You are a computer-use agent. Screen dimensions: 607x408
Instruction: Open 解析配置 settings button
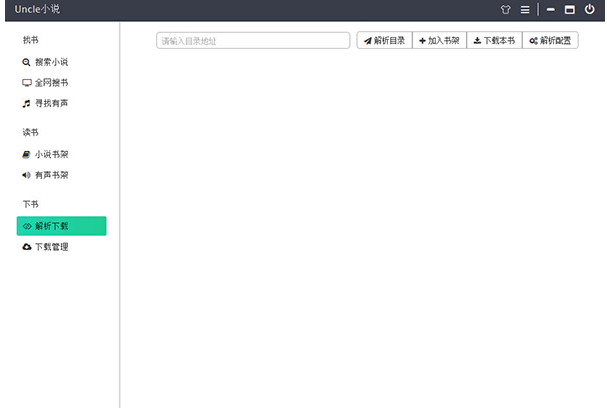(550, 40)
